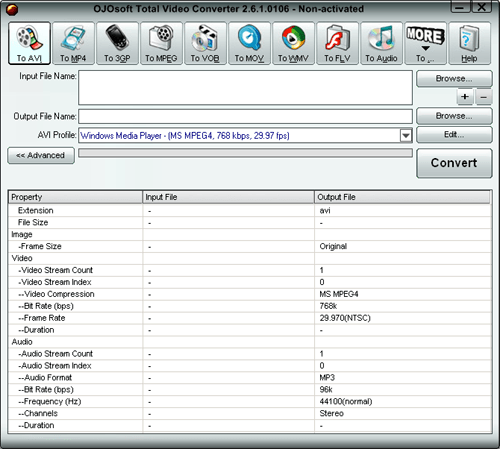Screen dimensions: 500x449
Task: Click the 29.970(NTSC) frame rate value
Action: (345, 318)
